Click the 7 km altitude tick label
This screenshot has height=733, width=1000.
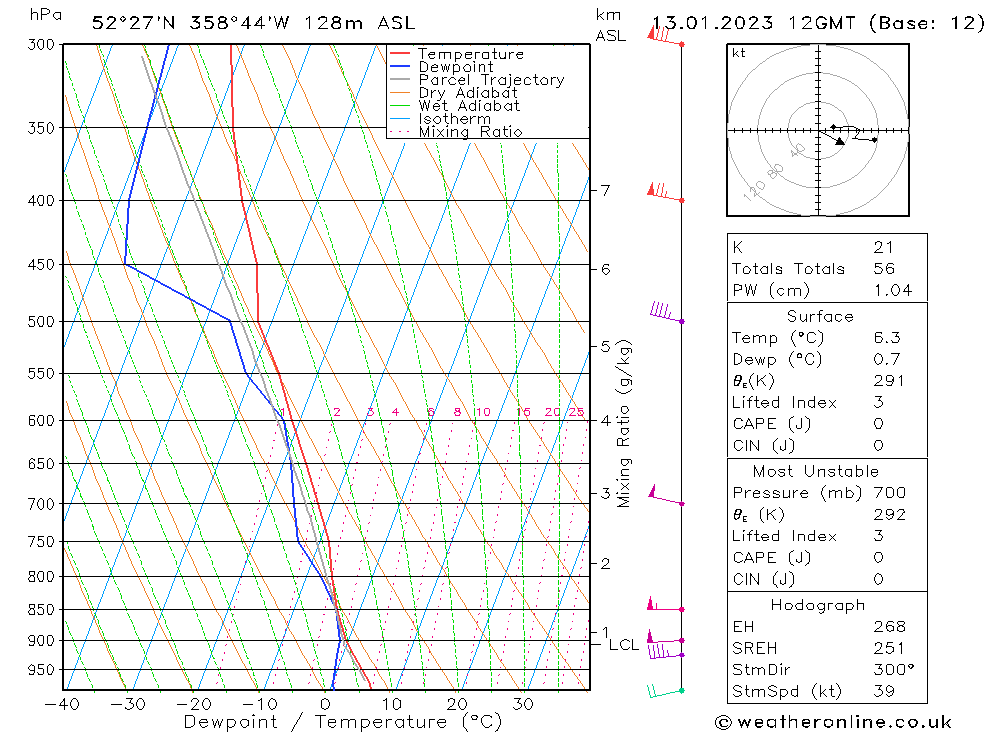(605, 190)
